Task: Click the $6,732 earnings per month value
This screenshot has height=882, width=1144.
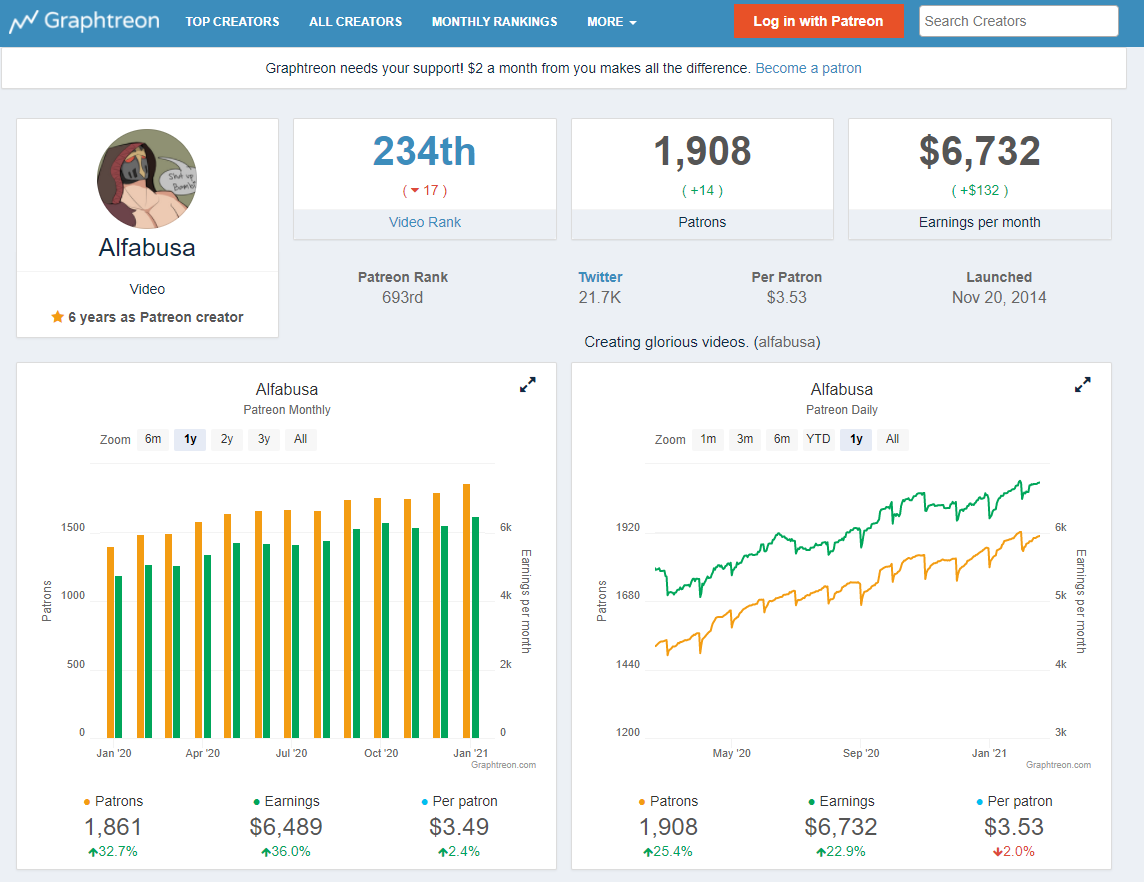Action: 979,152
